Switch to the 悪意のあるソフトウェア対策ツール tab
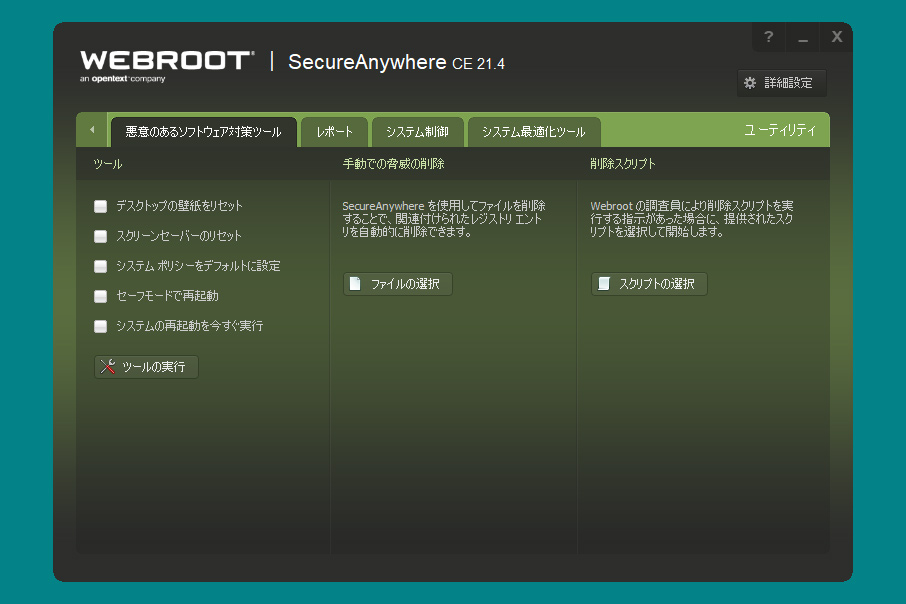 (203, 132)
